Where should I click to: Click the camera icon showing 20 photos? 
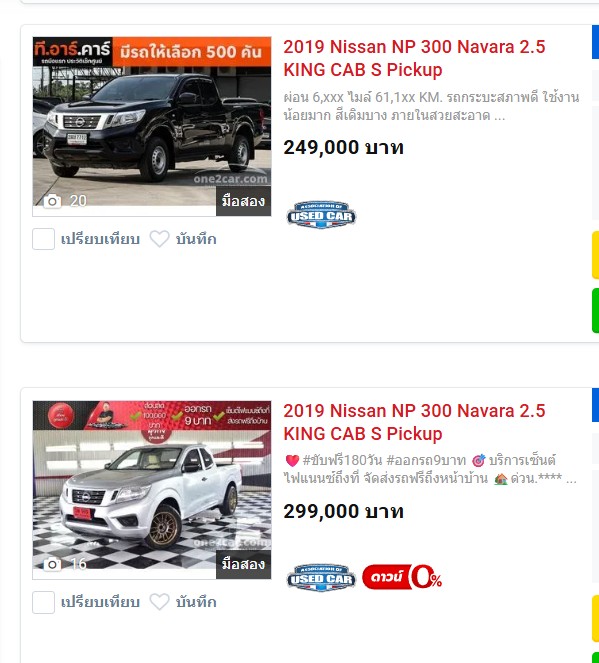(x=52, y=201)
